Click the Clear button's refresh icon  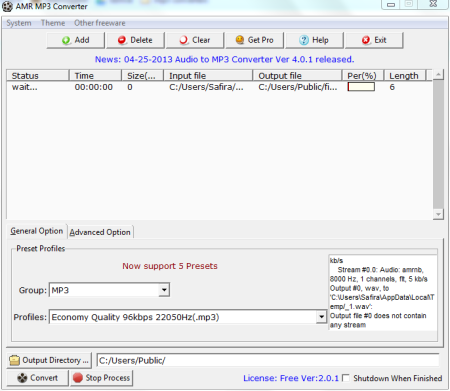pos(184,40)
